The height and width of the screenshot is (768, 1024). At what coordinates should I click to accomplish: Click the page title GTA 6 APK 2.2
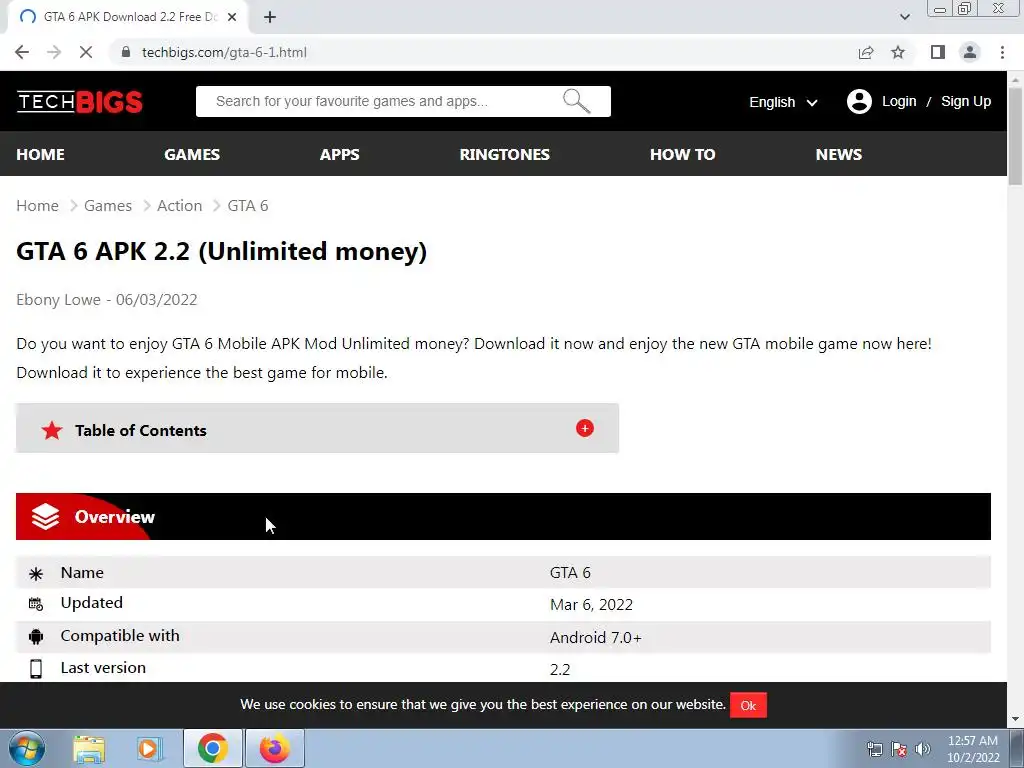click(x=221, y=251)
